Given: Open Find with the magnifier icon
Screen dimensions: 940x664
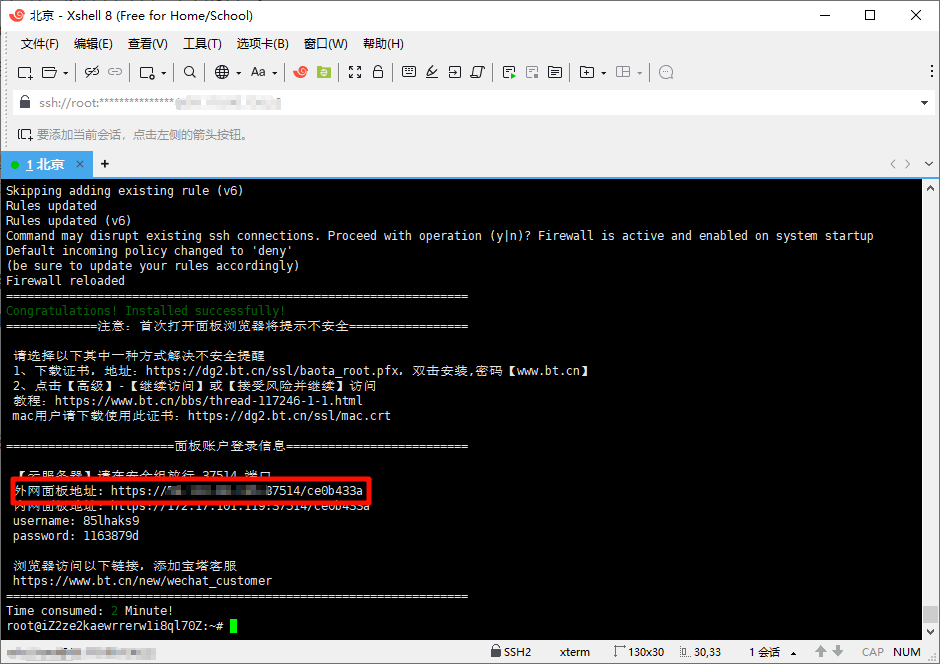Looking at the screenshot, I should pos(190,72).
